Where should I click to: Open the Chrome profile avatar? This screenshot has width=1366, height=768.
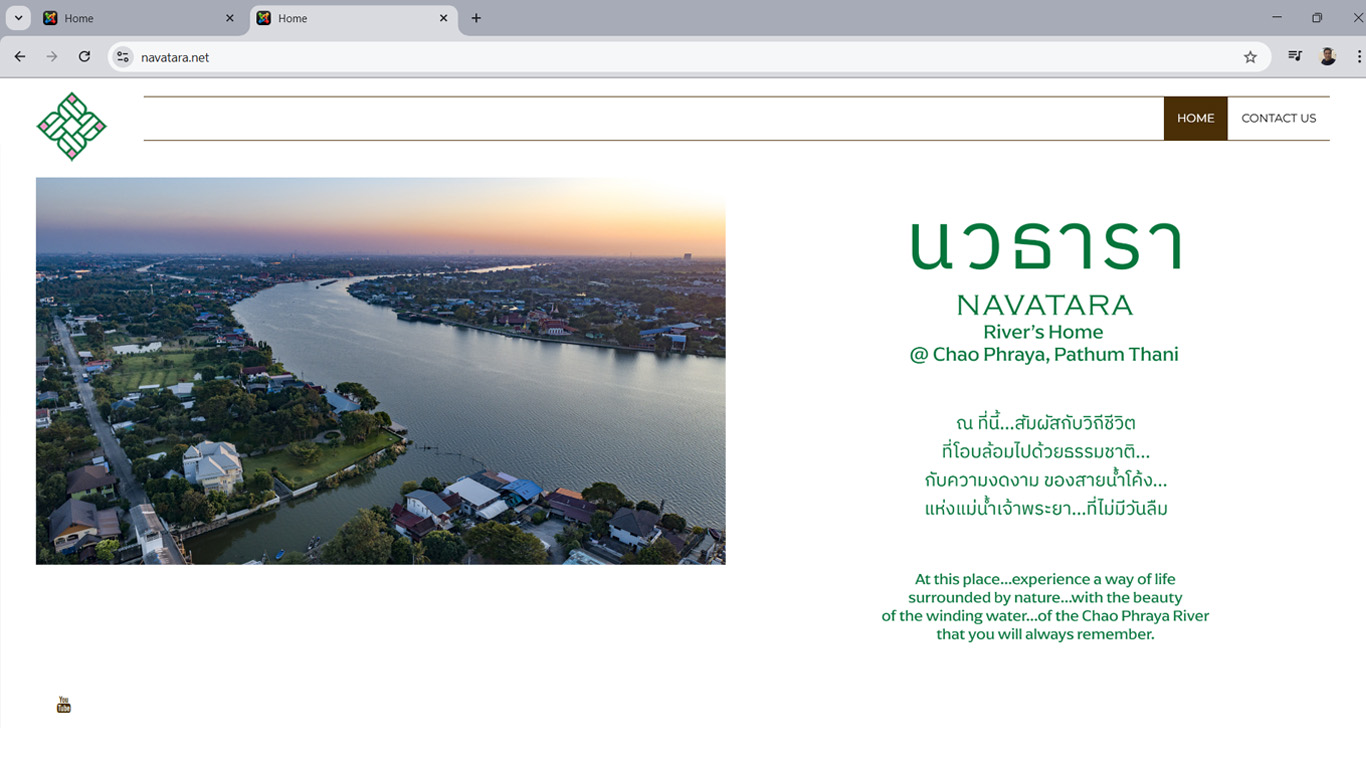1328,57
